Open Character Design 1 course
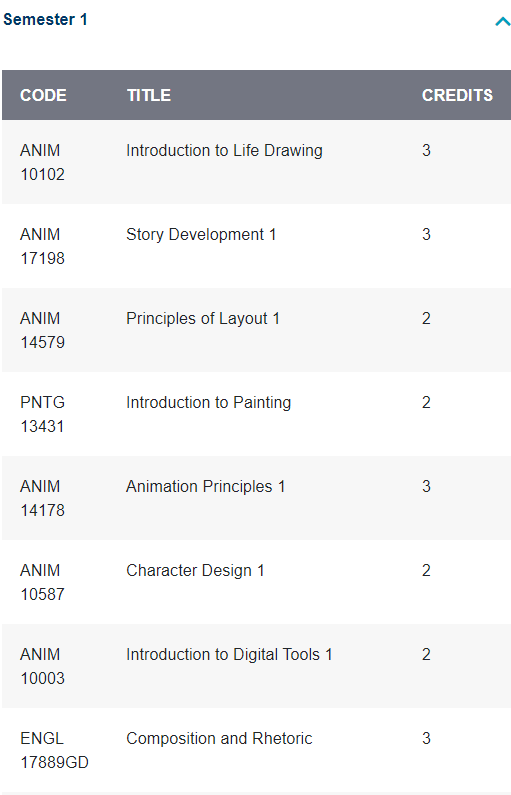511x795 pixels. [195, 571]
